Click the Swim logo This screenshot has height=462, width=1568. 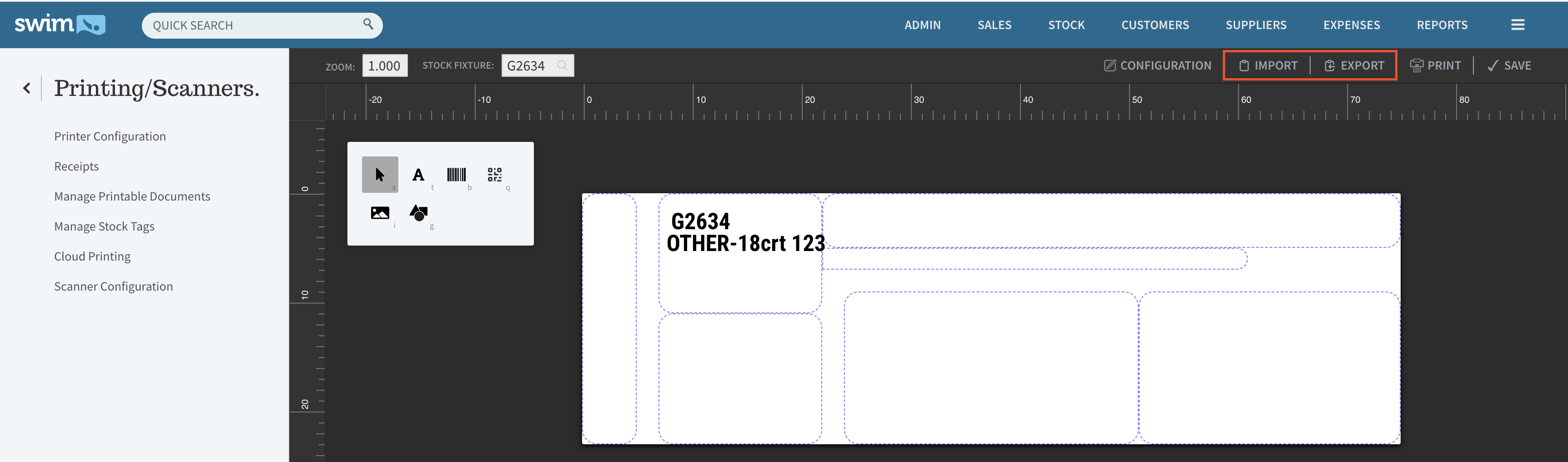(x=60, y=25)
